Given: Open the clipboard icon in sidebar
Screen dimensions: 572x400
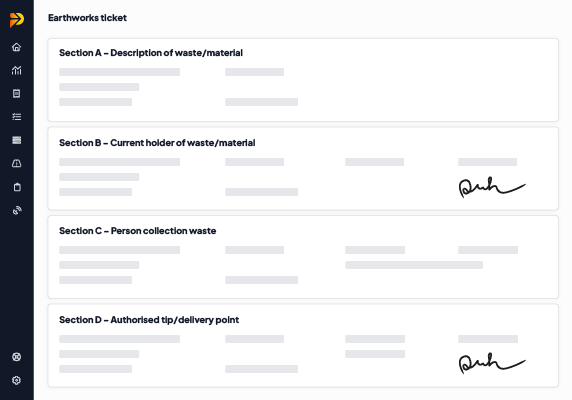Looking at the screenshot, I should (x=17, y=187).
